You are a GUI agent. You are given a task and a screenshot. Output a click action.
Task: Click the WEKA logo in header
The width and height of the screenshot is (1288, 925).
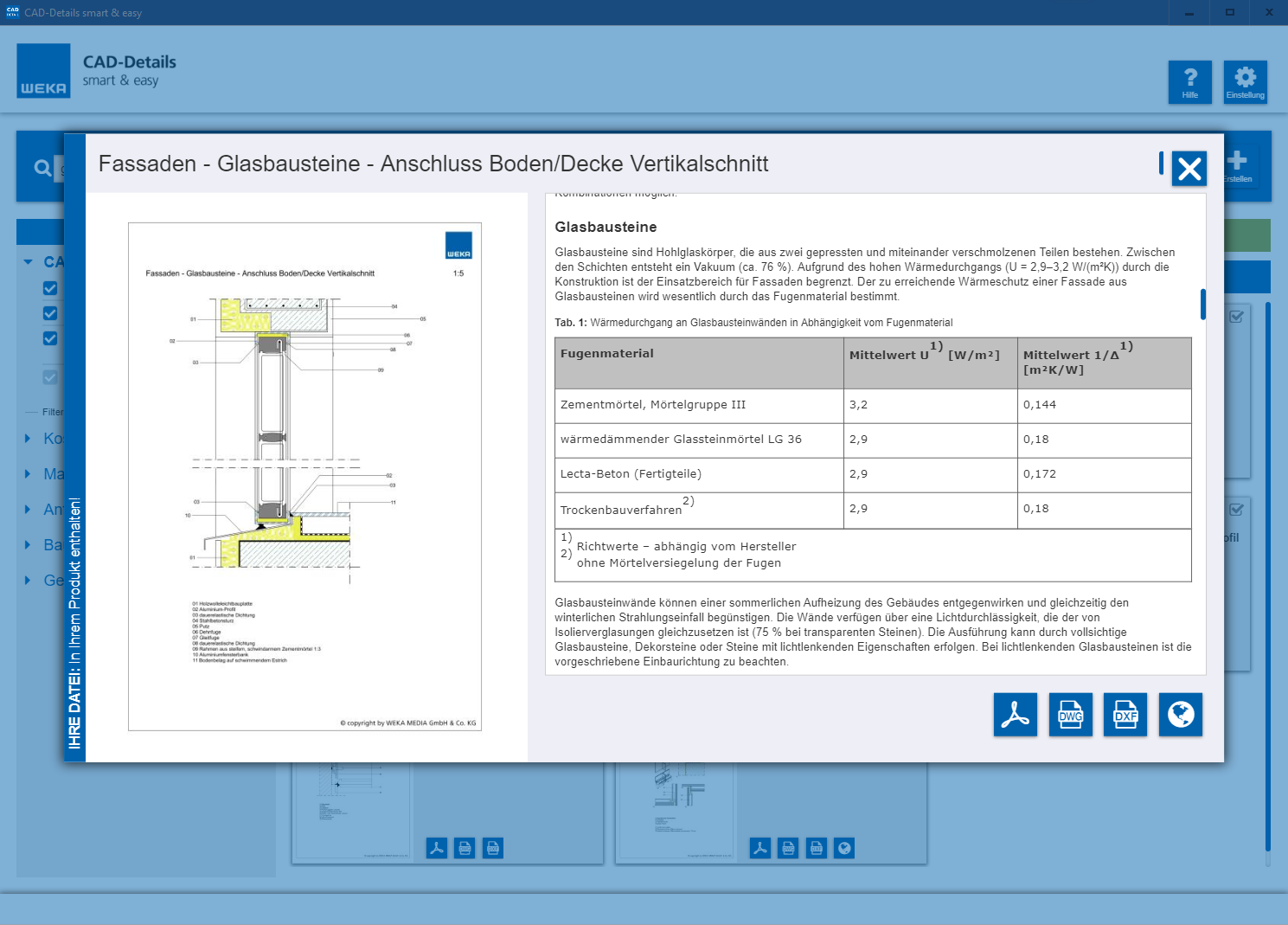43,71
